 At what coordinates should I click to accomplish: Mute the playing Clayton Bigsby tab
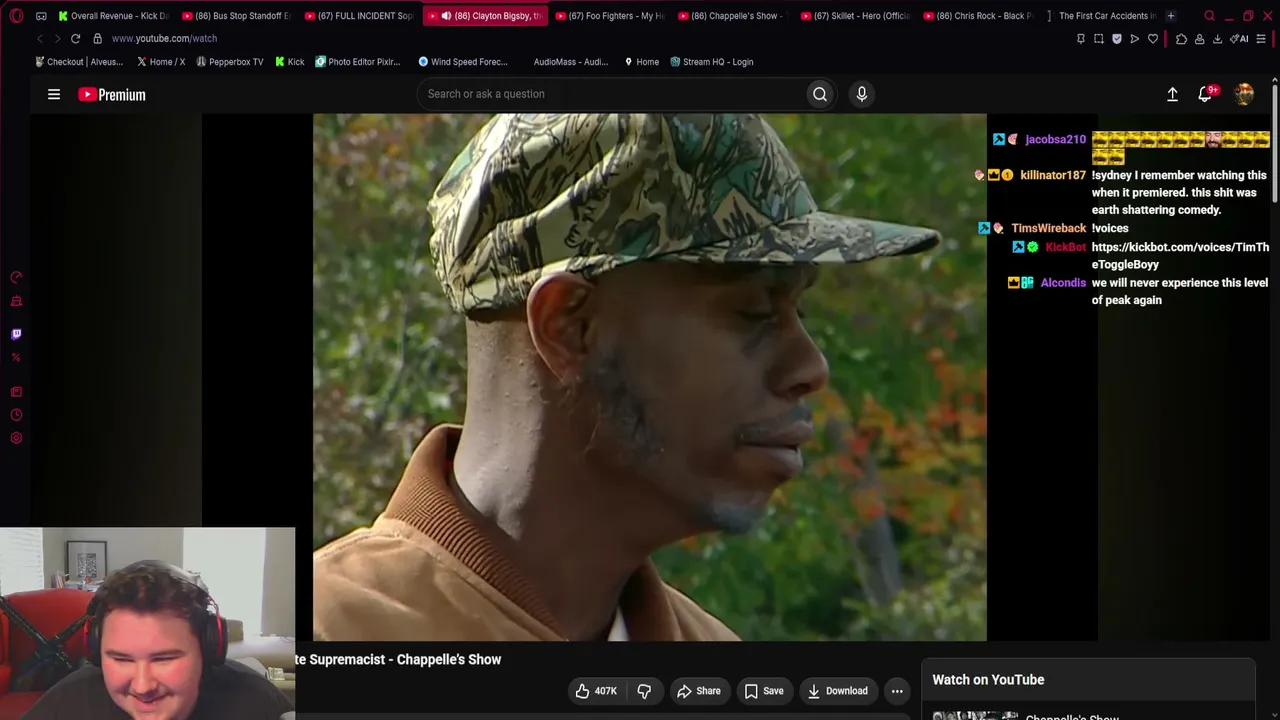point(446,16)
